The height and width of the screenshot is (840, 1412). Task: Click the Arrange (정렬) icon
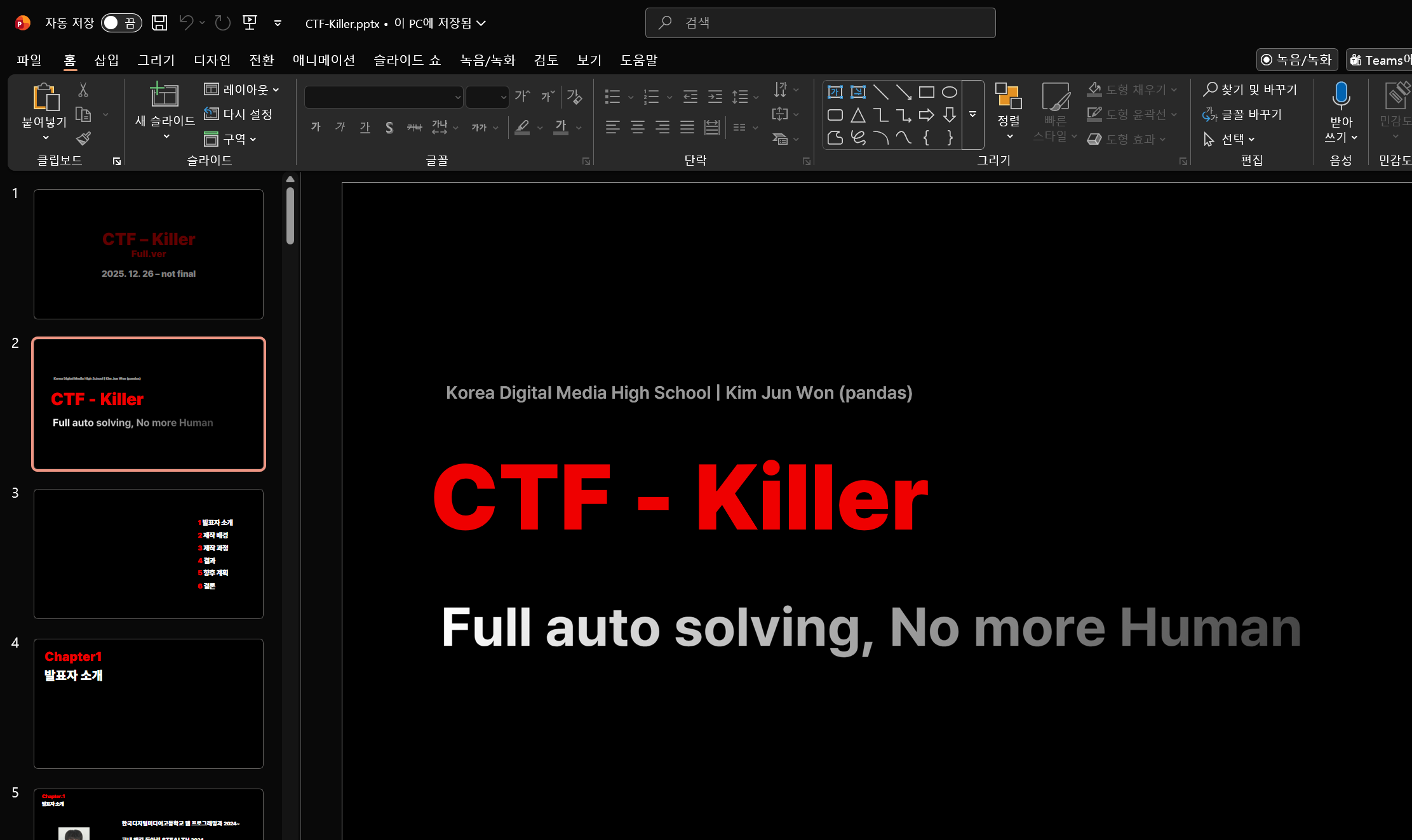(1008, 97)
